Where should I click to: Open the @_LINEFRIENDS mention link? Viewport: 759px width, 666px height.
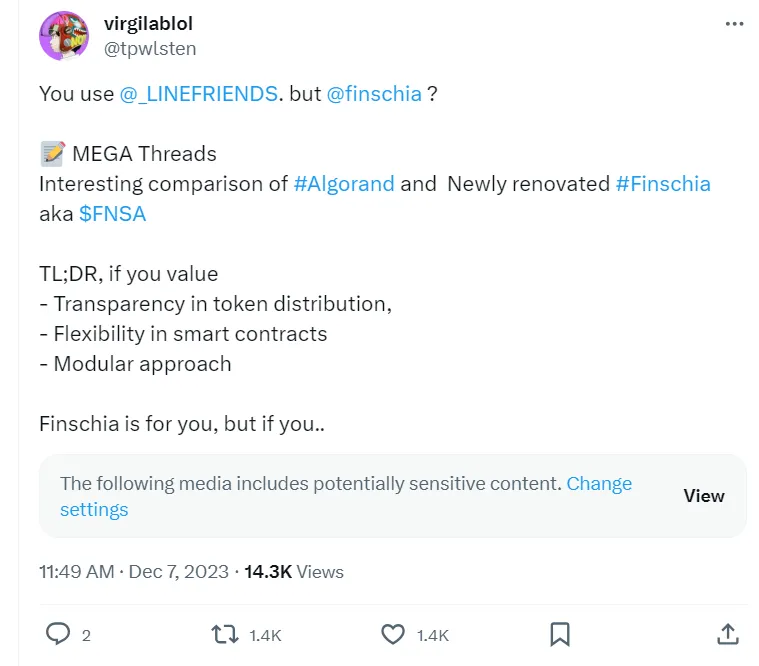[x=199, y=95]
